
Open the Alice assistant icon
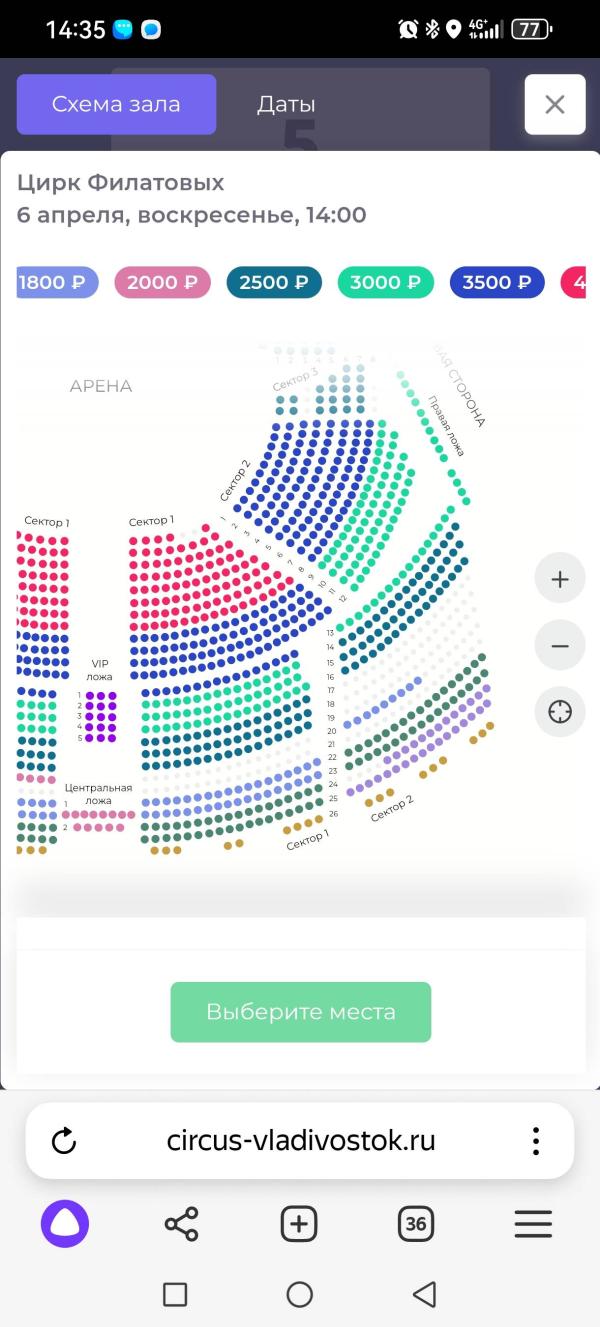pos(65,1223)
